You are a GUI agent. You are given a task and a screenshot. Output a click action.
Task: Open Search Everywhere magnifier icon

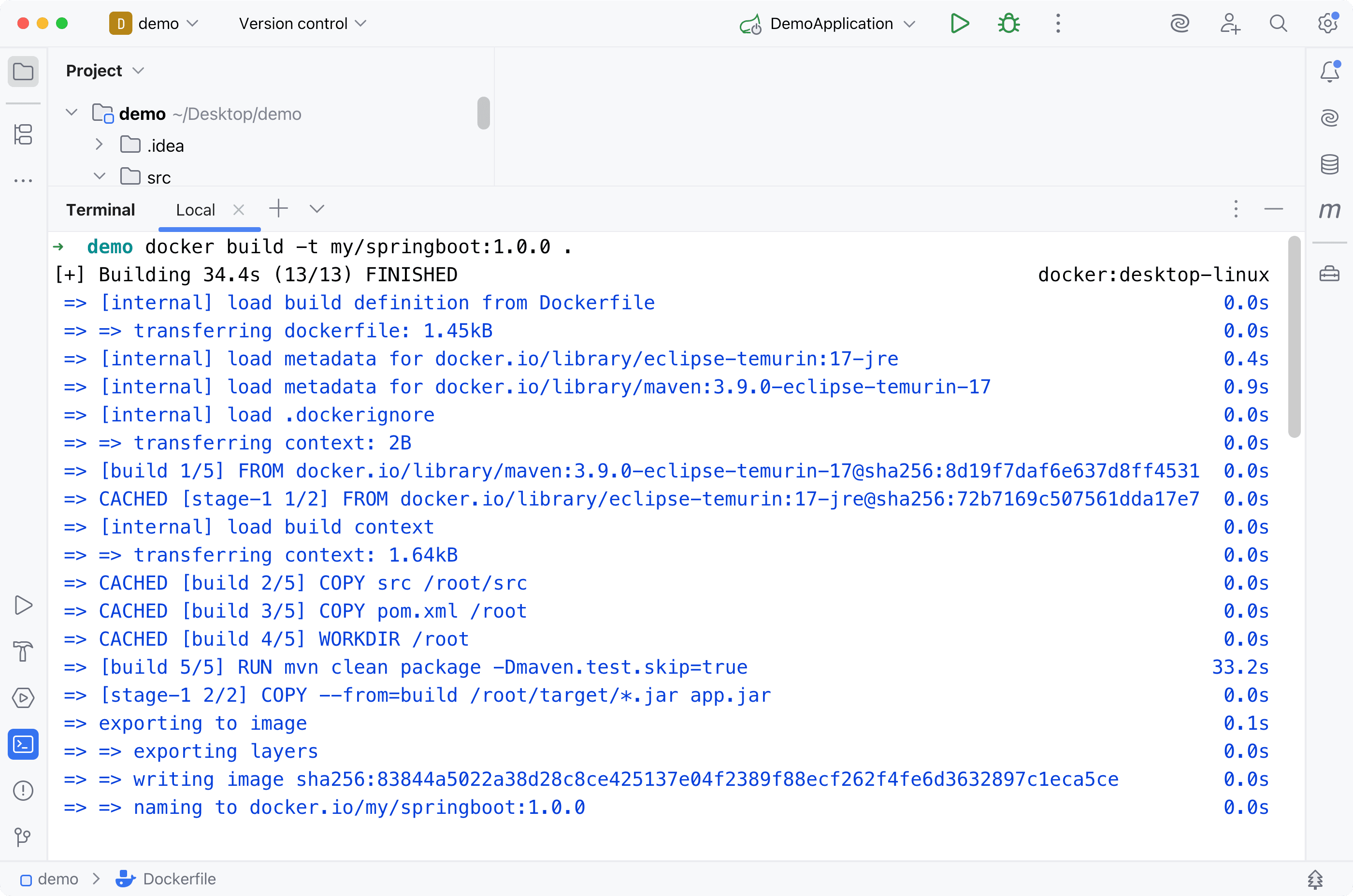click(1279, 23)
